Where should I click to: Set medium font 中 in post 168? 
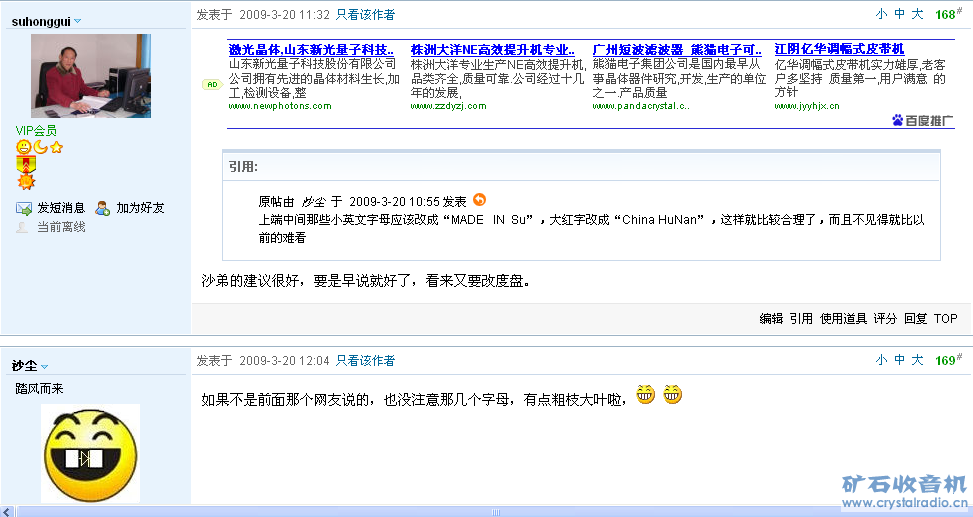click(900, 14)
